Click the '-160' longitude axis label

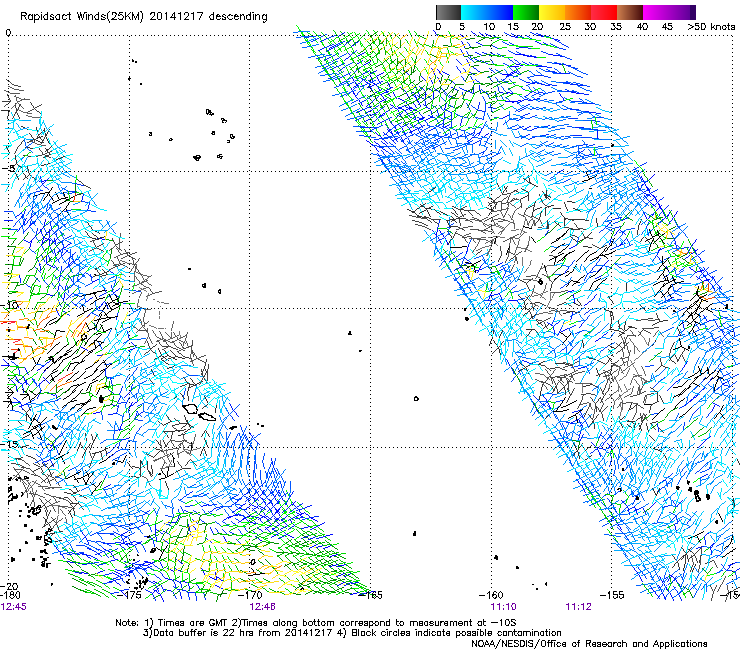(x=491, y=595)
